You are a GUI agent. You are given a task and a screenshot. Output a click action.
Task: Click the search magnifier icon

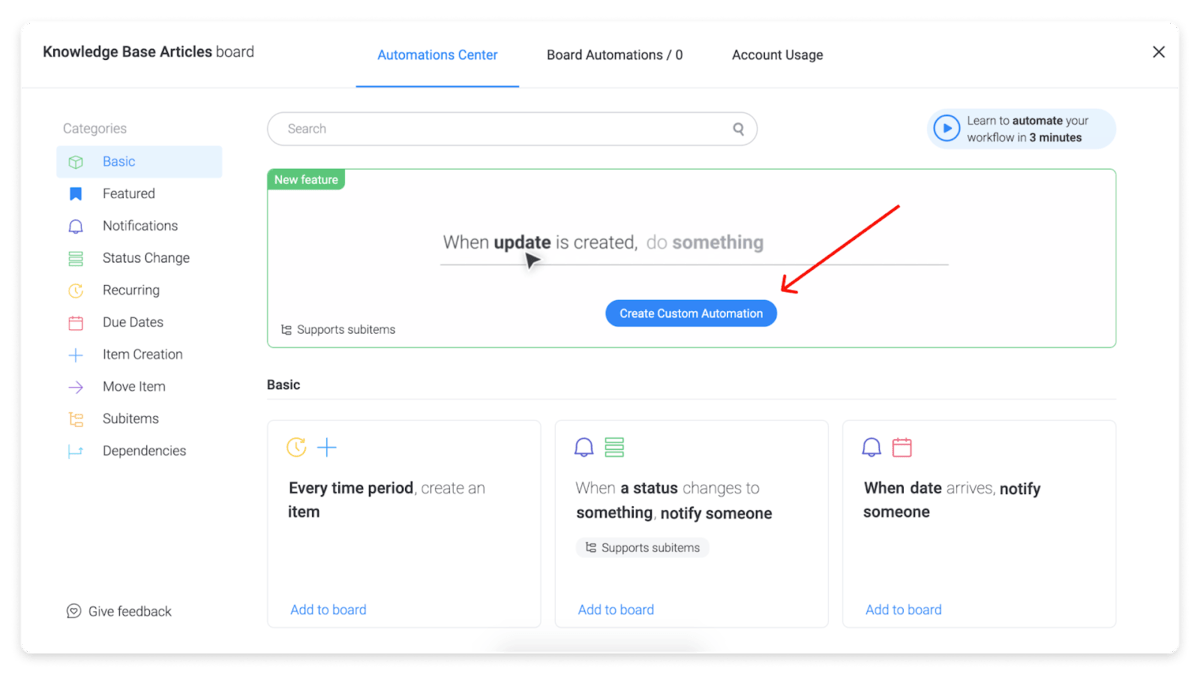pyautogui.click(x=738, y=129)
